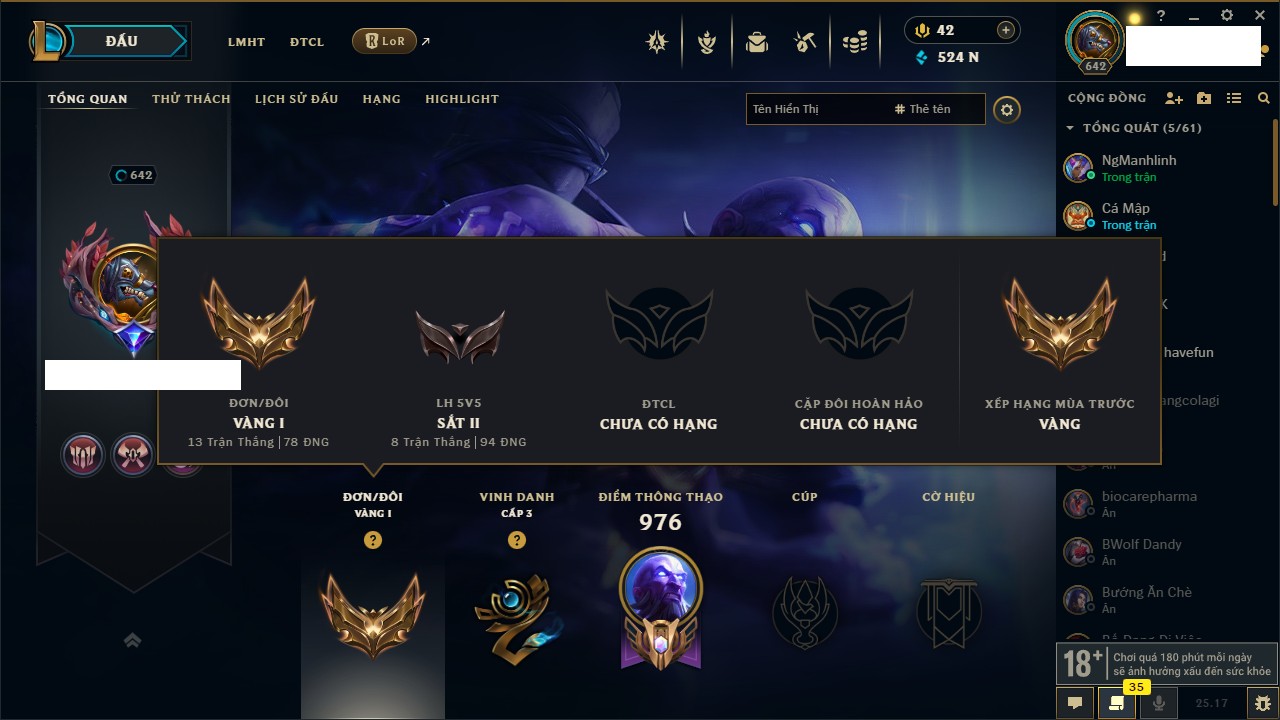Screen dimensions: 1280x720
Task: Expand the profile banner chevron arrows
Action: [132, 641]
